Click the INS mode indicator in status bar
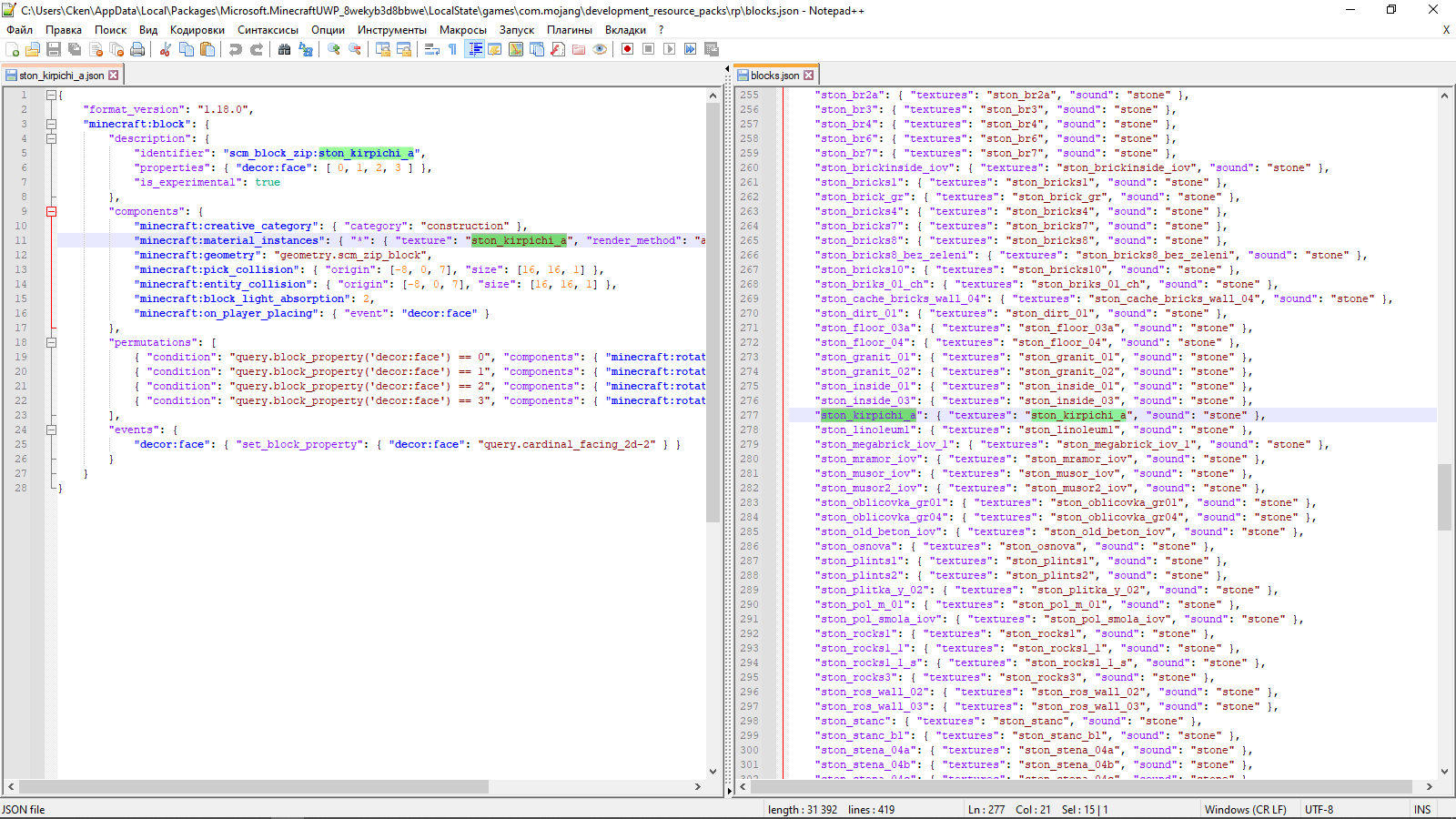 point(1421,810)
